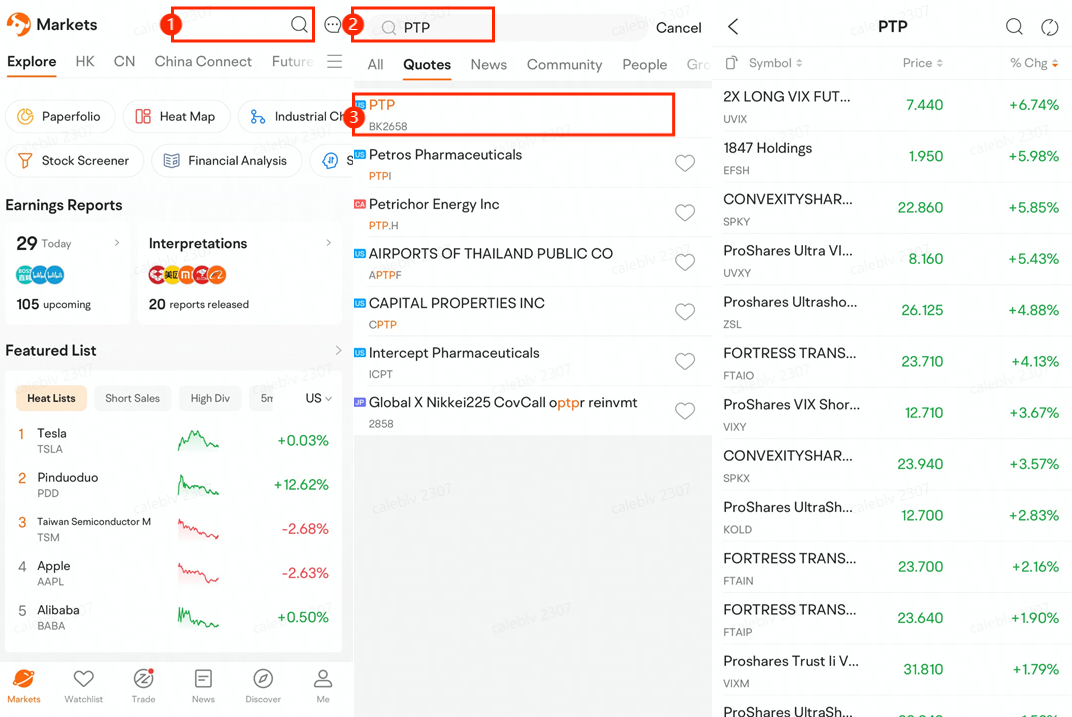Switch to the Explore tab

pyautogui.click(x=31, y=62)
